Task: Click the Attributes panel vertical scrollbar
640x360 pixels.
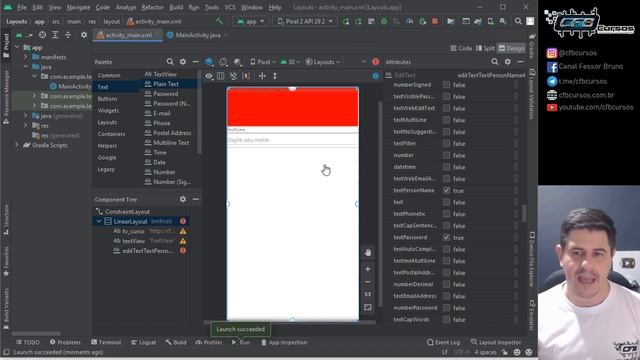Action: pos(524,213)
